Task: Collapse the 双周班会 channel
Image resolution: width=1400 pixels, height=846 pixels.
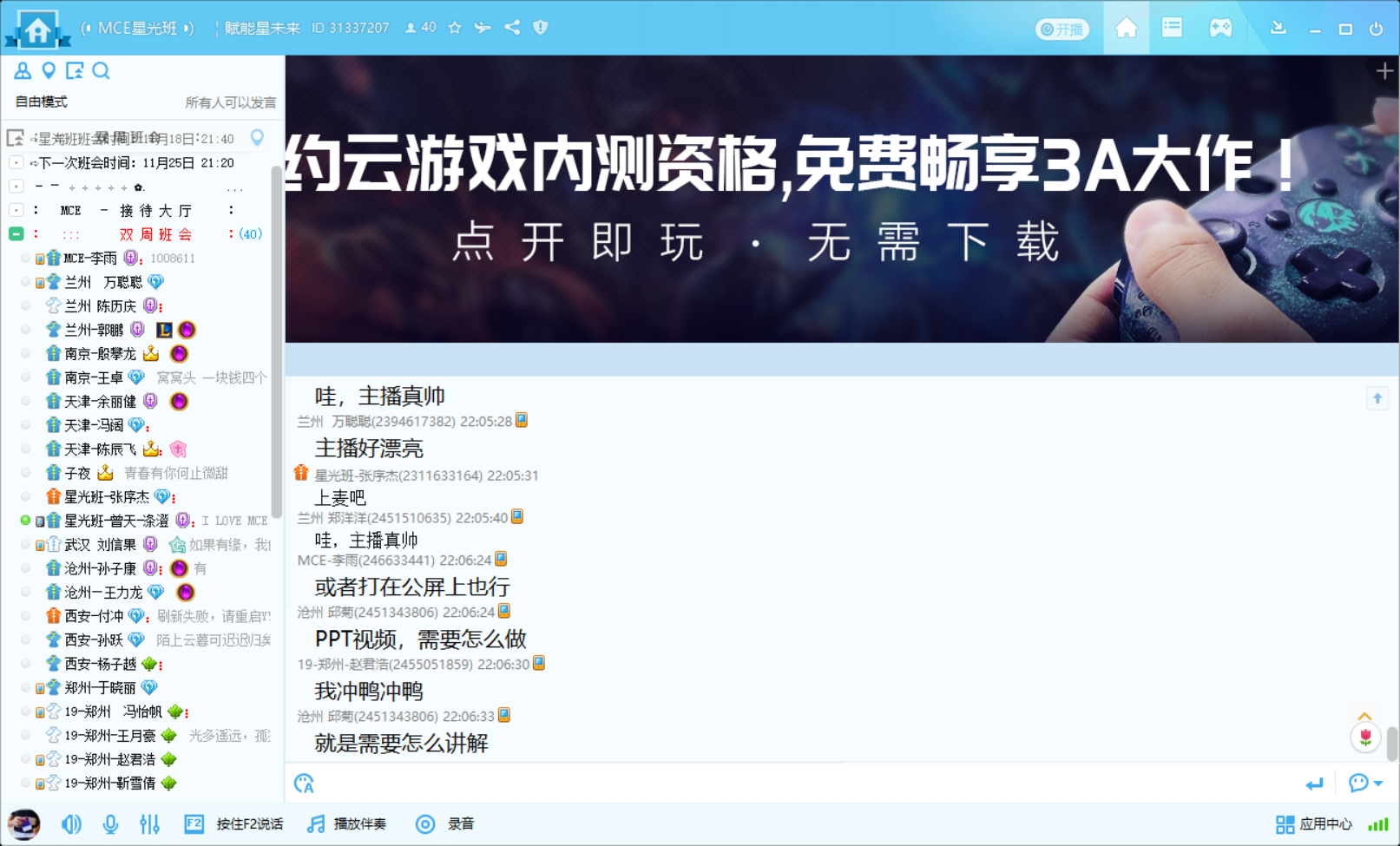Action: click(x=16, y=234)
